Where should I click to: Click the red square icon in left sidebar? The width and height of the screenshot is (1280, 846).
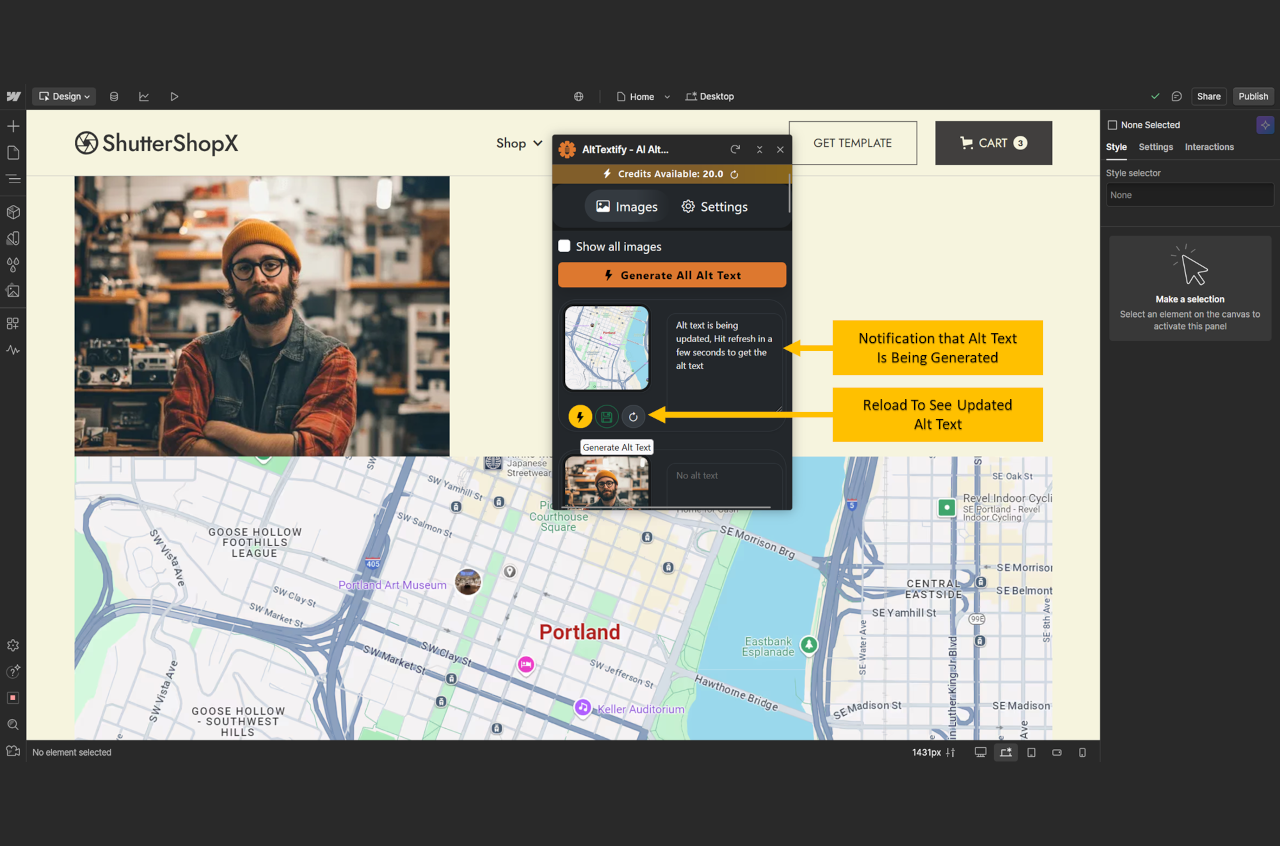[x=13, y=698]
